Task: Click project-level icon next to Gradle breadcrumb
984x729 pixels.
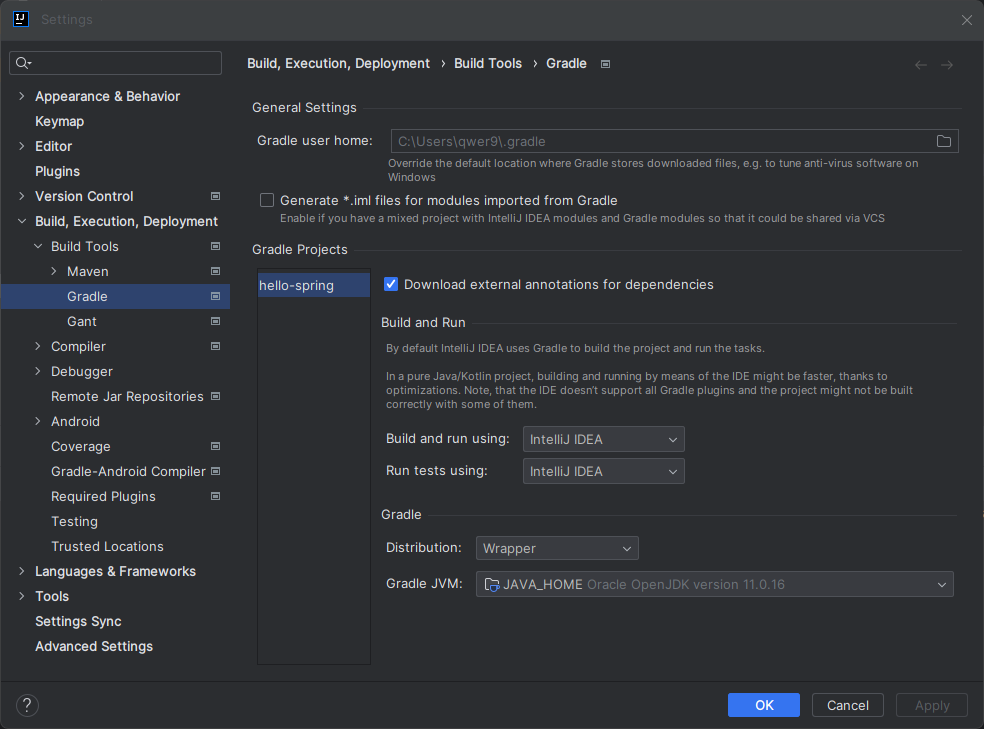Action: click(x=605, y=64)
